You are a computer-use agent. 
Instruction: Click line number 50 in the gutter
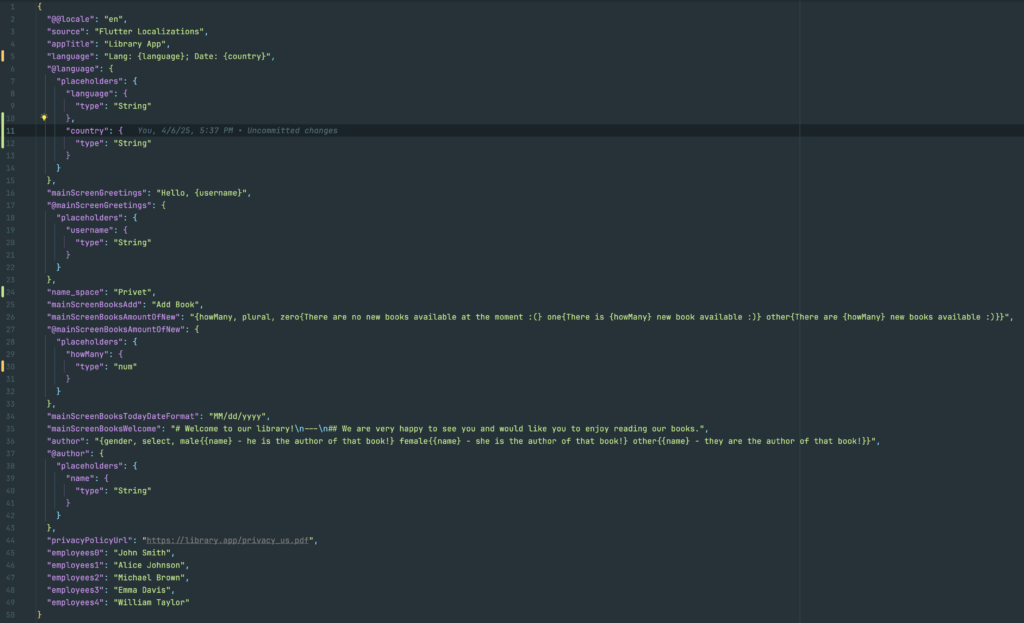[x=10, y=615]
